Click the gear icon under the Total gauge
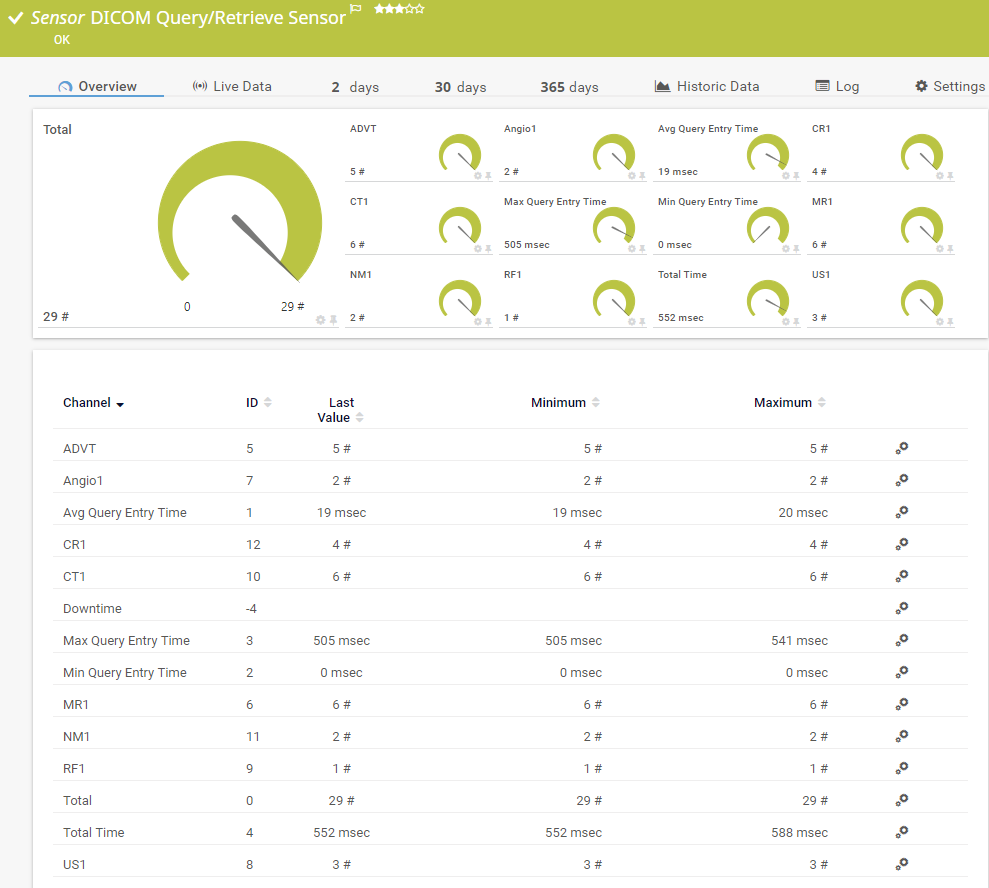This screenshot has height=888, width=989. click(x=321, y=320)
